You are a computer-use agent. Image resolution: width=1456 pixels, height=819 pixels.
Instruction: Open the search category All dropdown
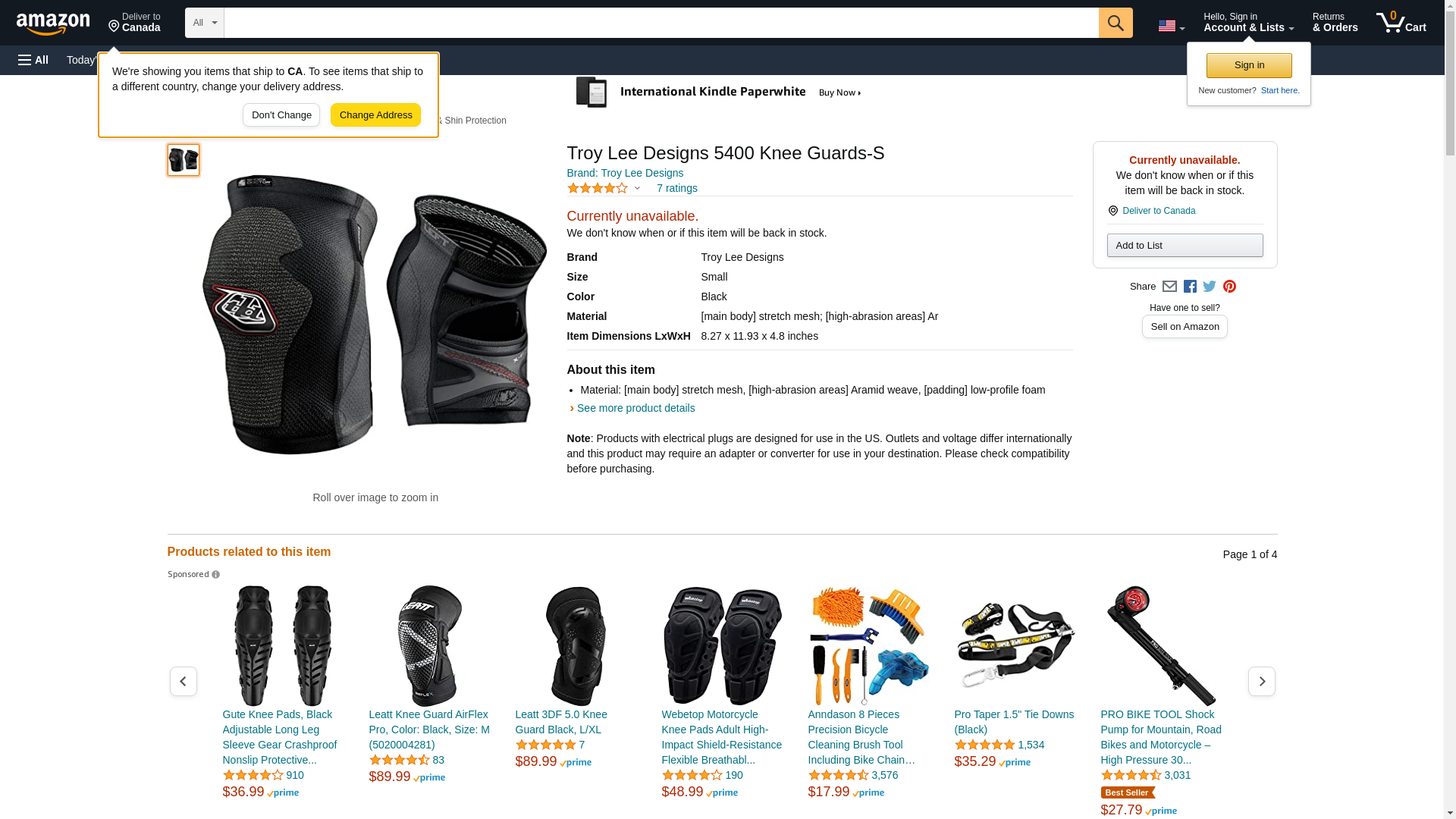(x=205, y=23)
